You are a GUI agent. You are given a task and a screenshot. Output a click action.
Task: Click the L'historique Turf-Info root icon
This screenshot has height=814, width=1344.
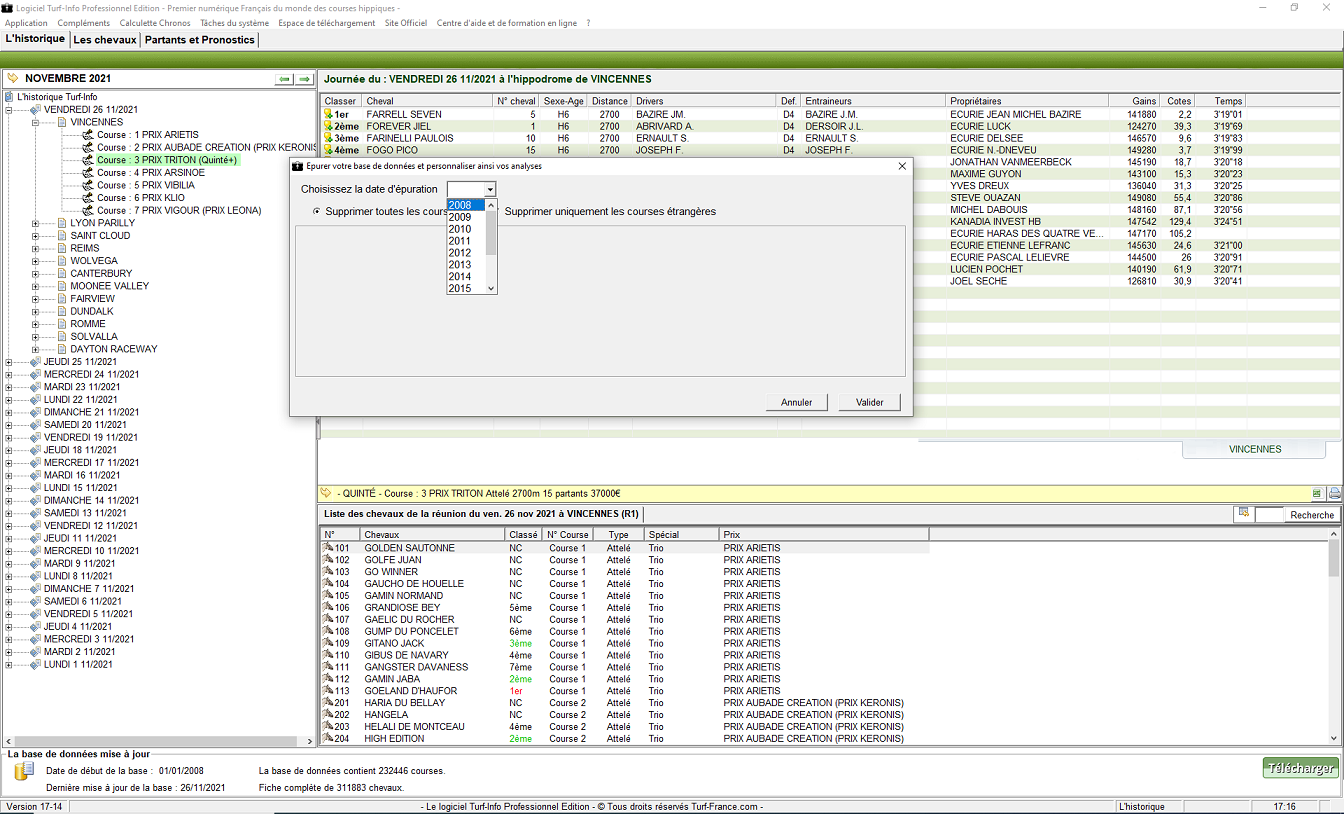click(x=10, y=97)
